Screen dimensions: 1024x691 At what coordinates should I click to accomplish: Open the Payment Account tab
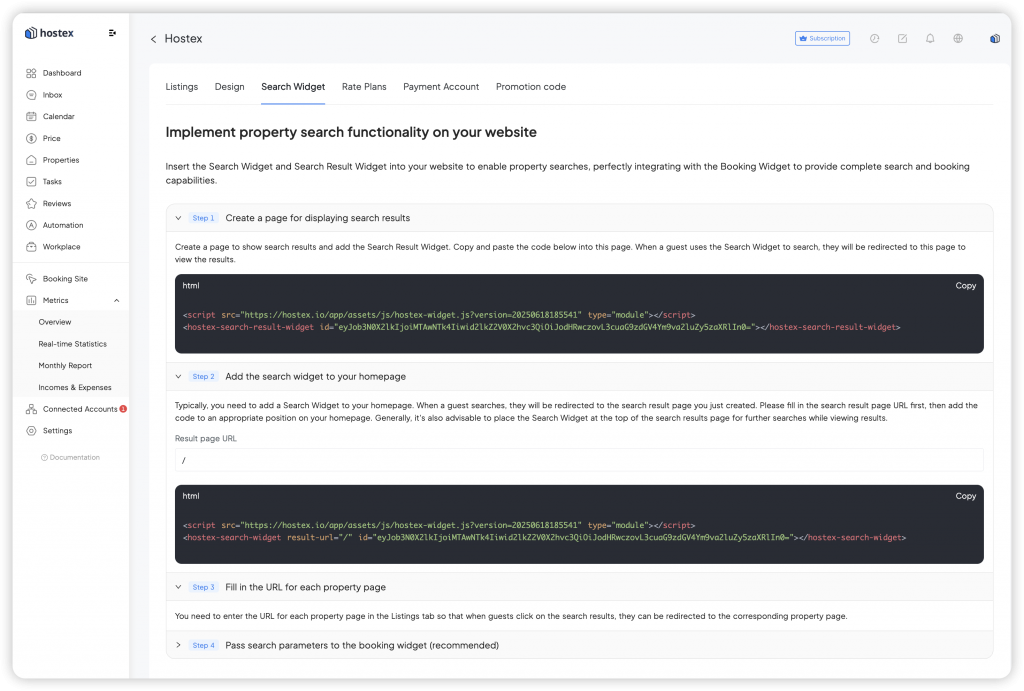click(441, 87)
